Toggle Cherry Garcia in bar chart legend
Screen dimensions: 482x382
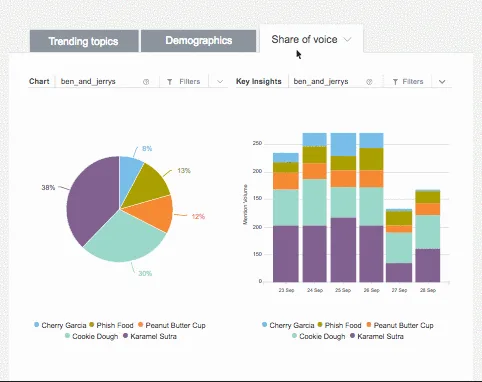tap(288, 325)
